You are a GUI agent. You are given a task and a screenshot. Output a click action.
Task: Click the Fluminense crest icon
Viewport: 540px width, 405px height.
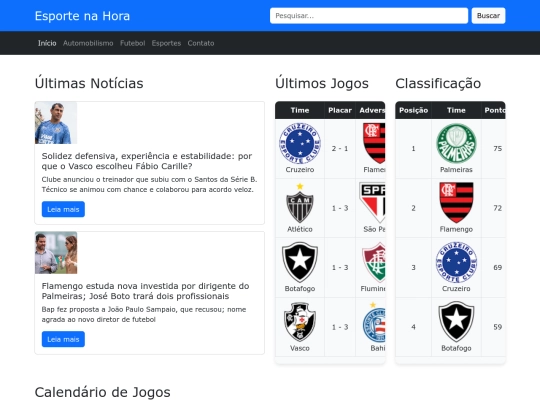[374, 262]
